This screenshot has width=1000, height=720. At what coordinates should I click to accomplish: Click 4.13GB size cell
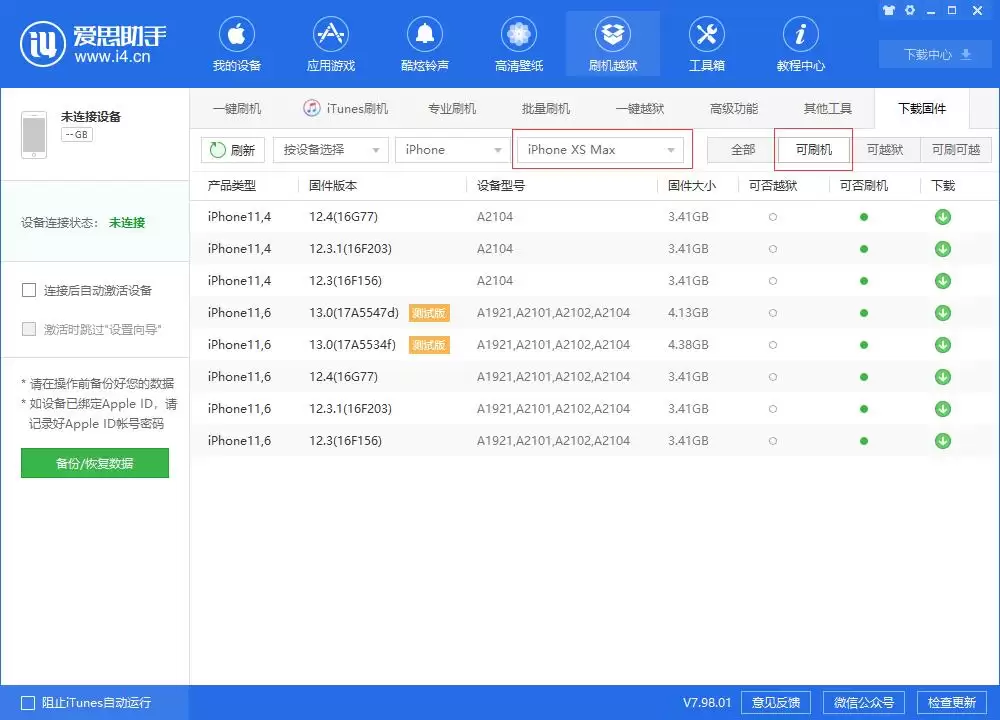[x=688, y=313]
